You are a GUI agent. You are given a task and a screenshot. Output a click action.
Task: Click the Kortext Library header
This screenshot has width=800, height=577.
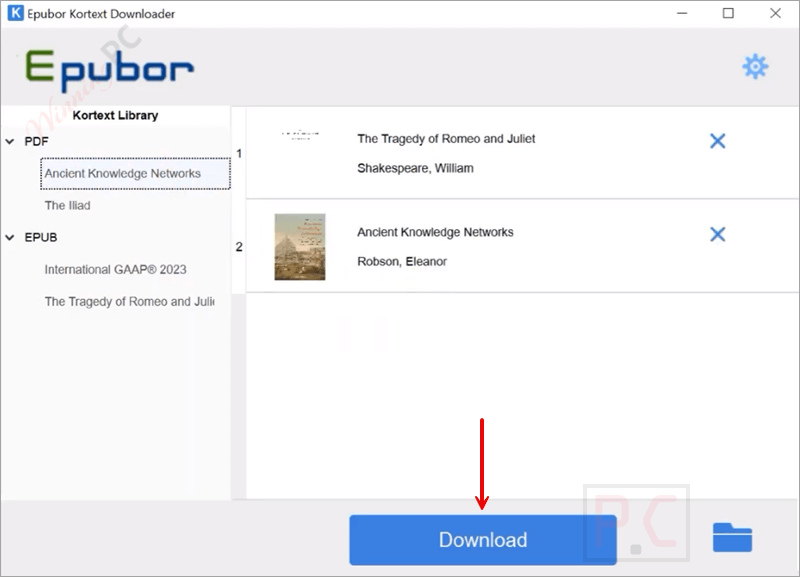(x=115, y=115)
